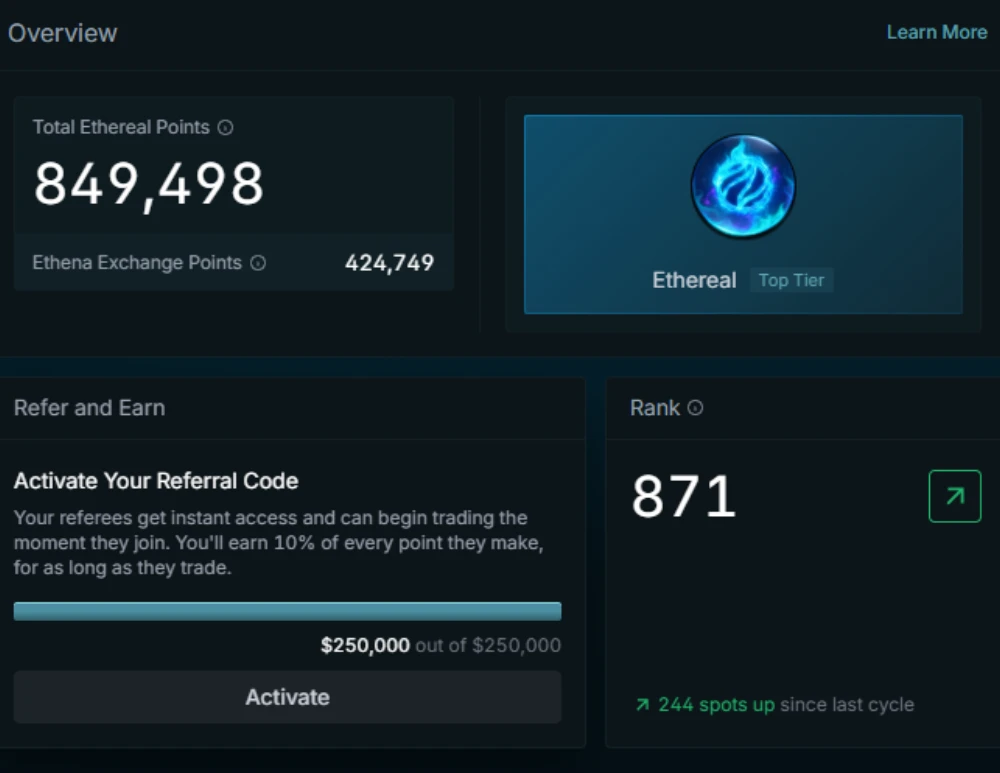
Task: Click the Total Ethereal Points info icon
Action: [x=226, y=128]
